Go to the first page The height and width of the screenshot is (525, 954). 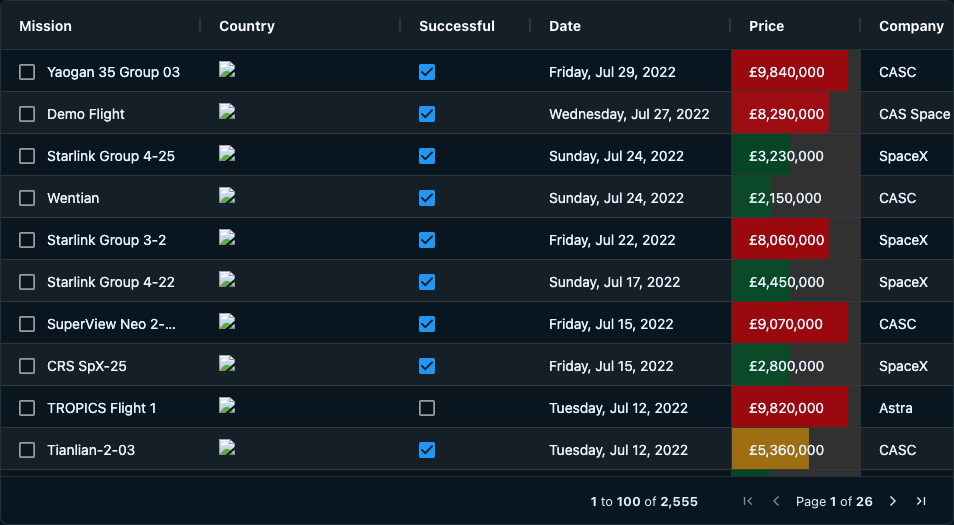(748, 501)
